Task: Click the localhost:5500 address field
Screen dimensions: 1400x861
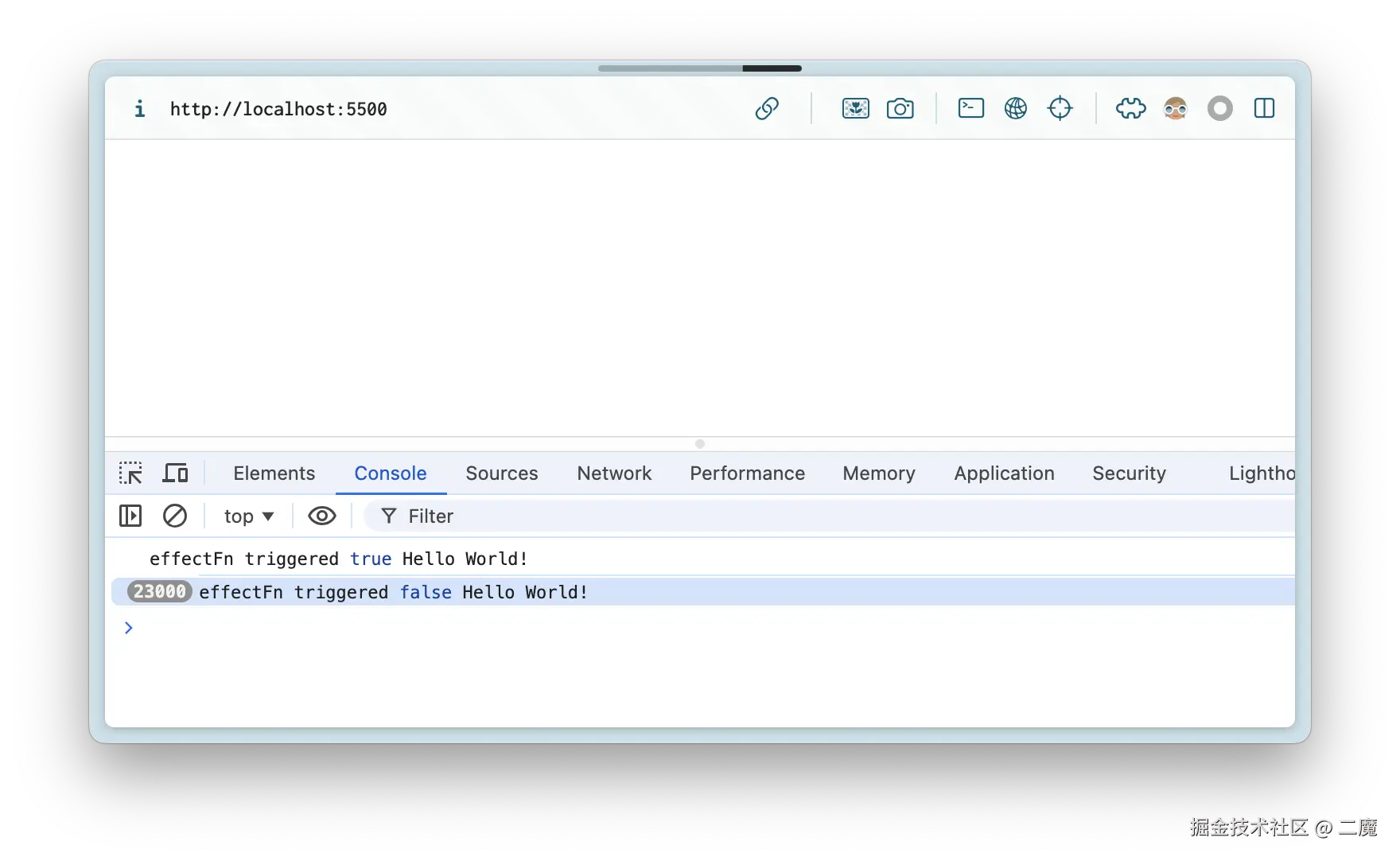Action: tap(278, 109)
